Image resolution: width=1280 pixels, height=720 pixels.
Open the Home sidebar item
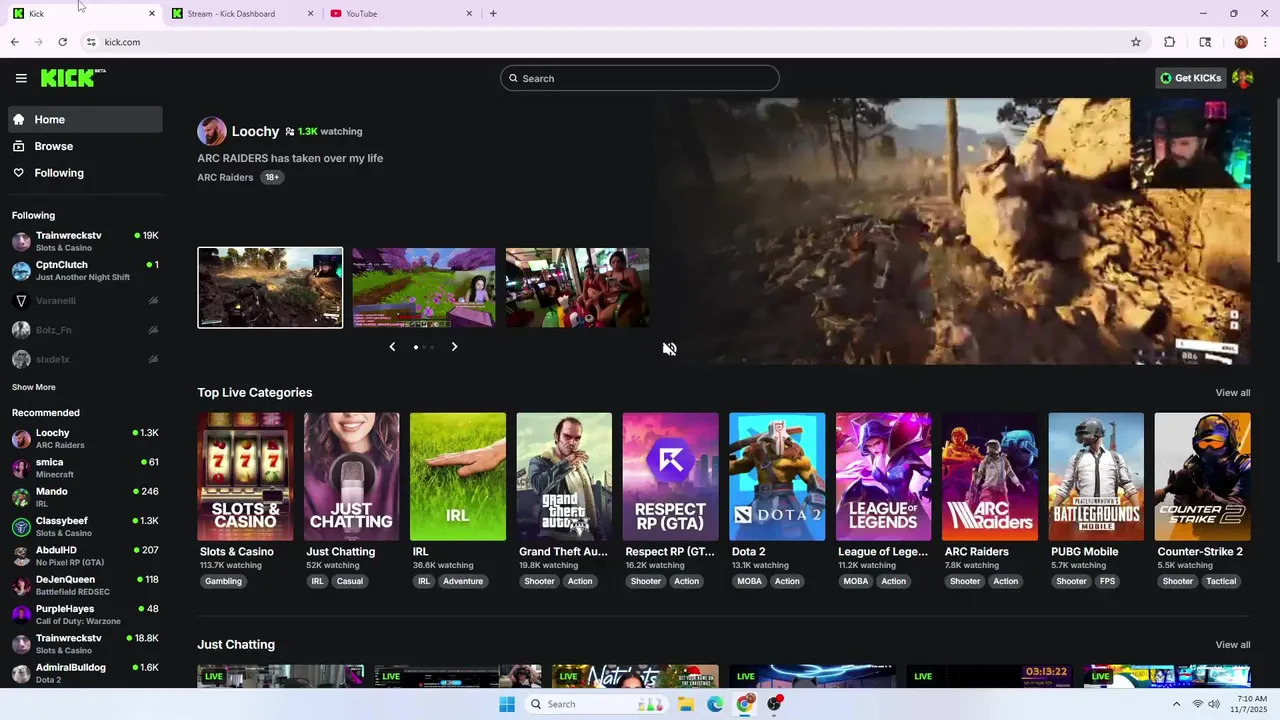pyautogui.click(x=85, y=119)
